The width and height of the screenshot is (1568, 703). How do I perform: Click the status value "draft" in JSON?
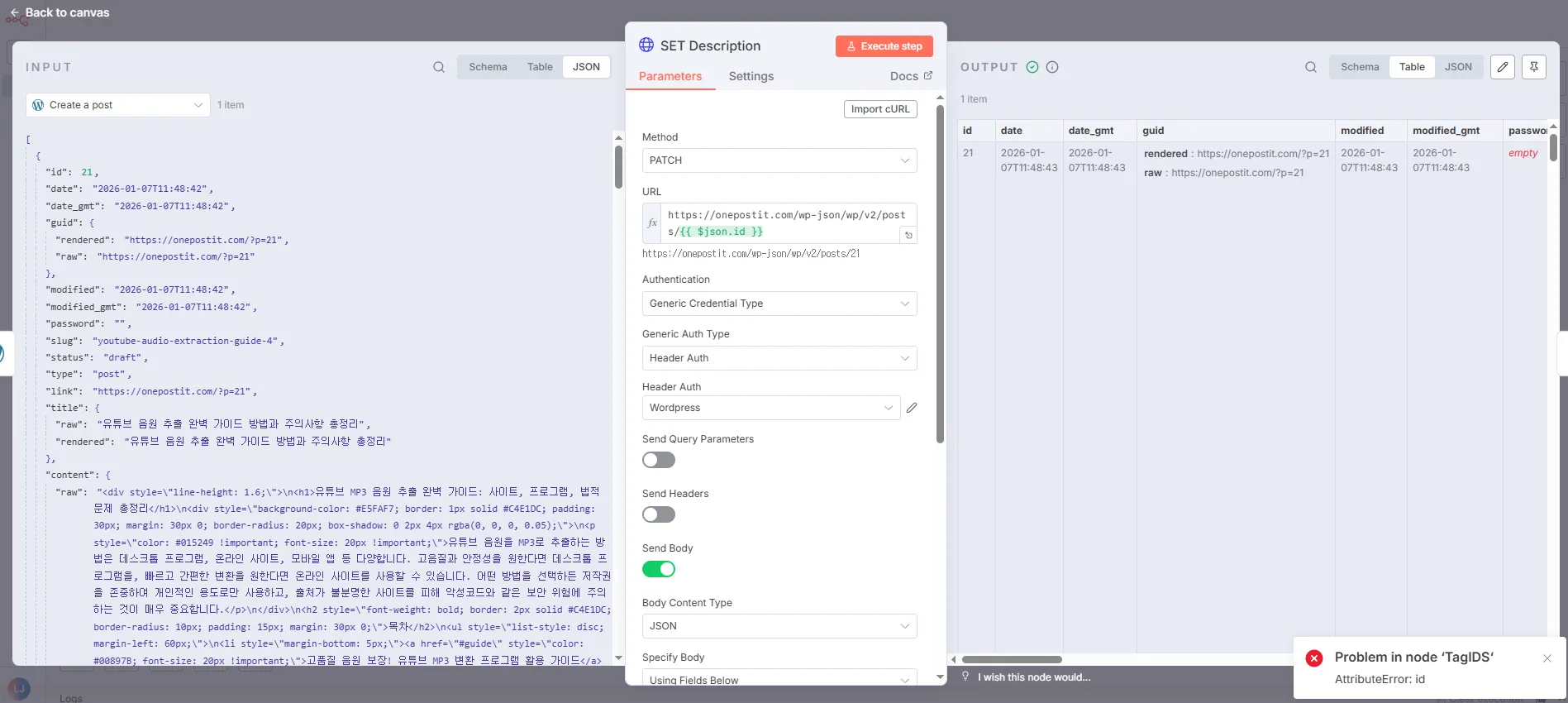coord(126,357)
